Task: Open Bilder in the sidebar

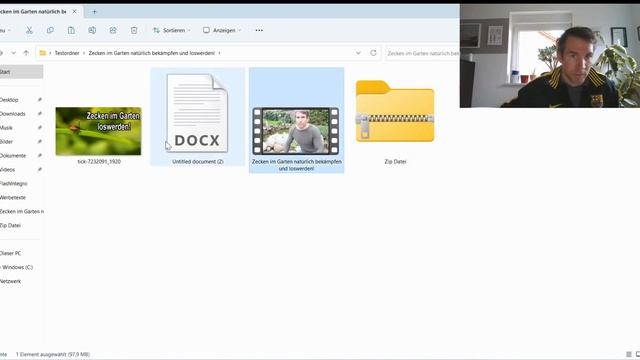Action: click(x=7, y=142)
